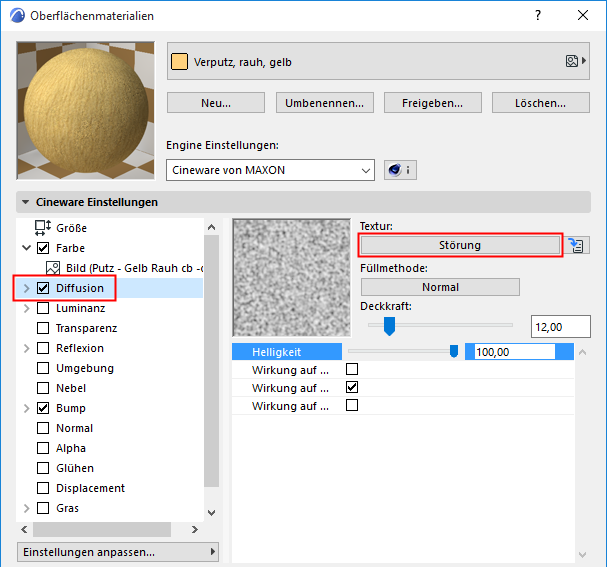Expand the Luminanz tree node
607x567 pixels.
26,308
